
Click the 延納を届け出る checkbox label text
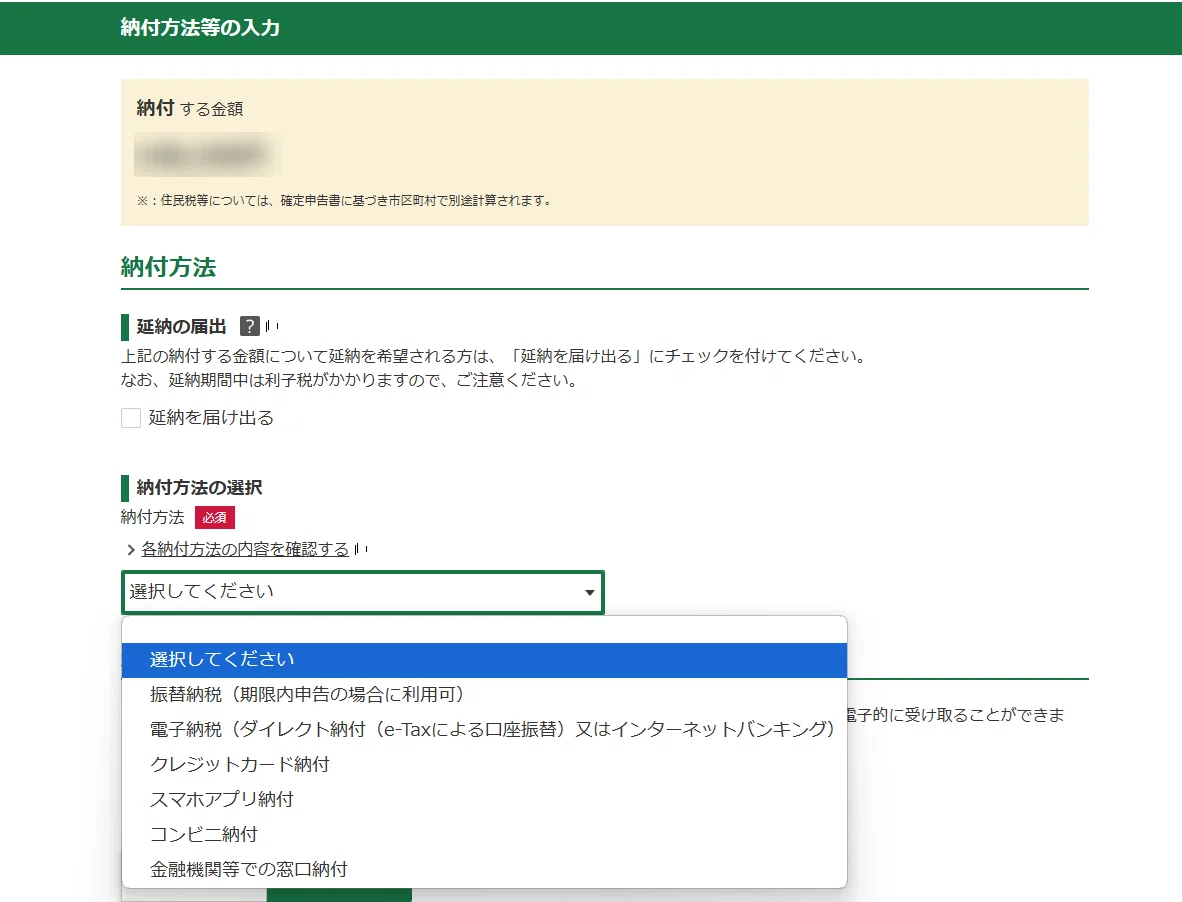click(211, 418)
